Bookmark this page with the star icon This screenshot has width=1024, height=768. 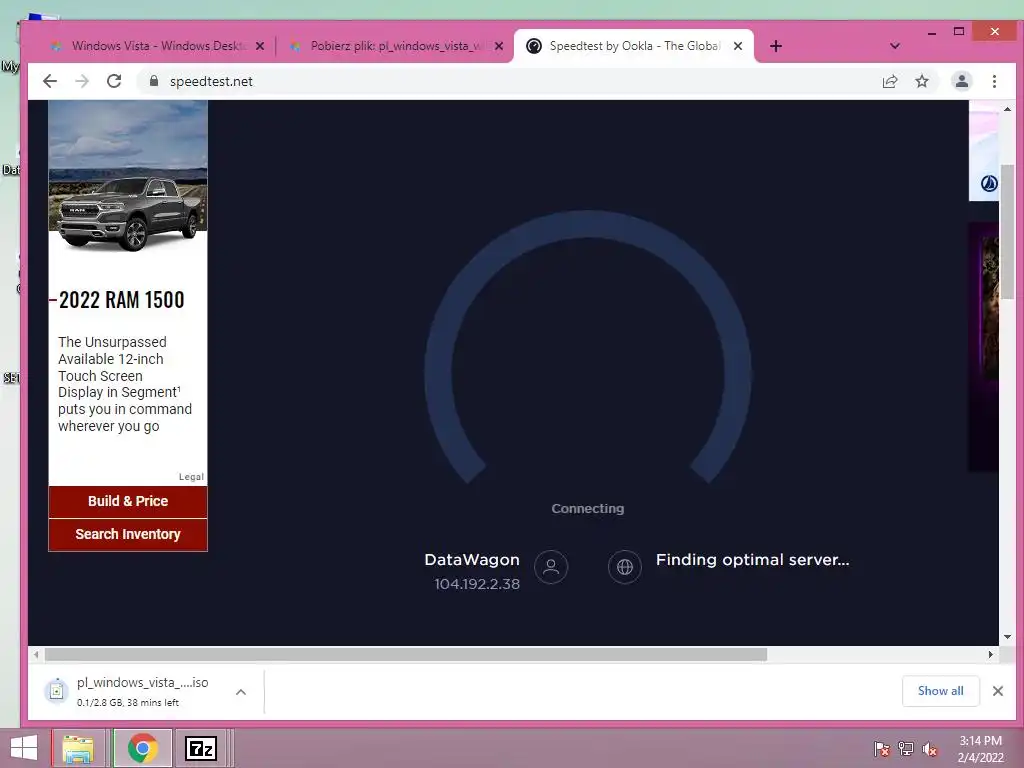(921, 81)
